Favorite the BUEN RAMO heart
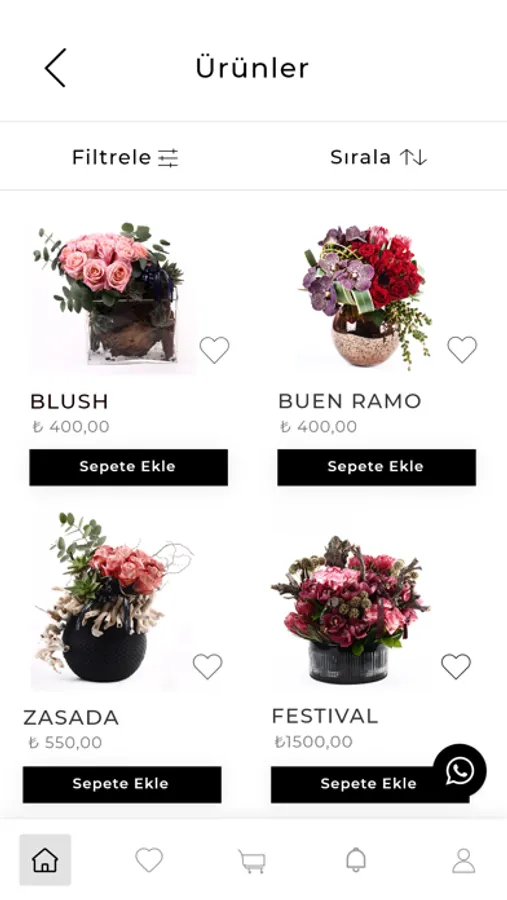 click(x=462, y=349)
